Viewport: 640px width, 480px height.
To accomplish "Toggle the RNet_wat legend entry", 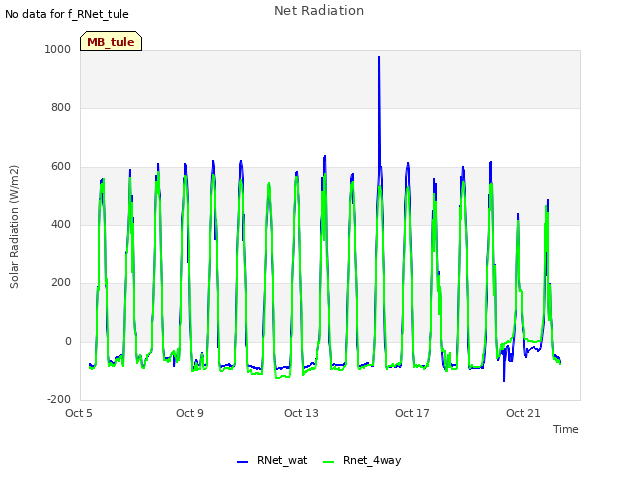I will [272, 460].
